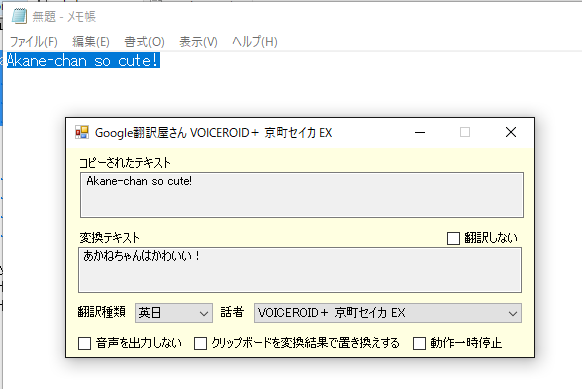Image resolution: width=582 pixels, height=389 pixels.
Task: Open the 表示(V) menu in Notepad
Action: 198,42
